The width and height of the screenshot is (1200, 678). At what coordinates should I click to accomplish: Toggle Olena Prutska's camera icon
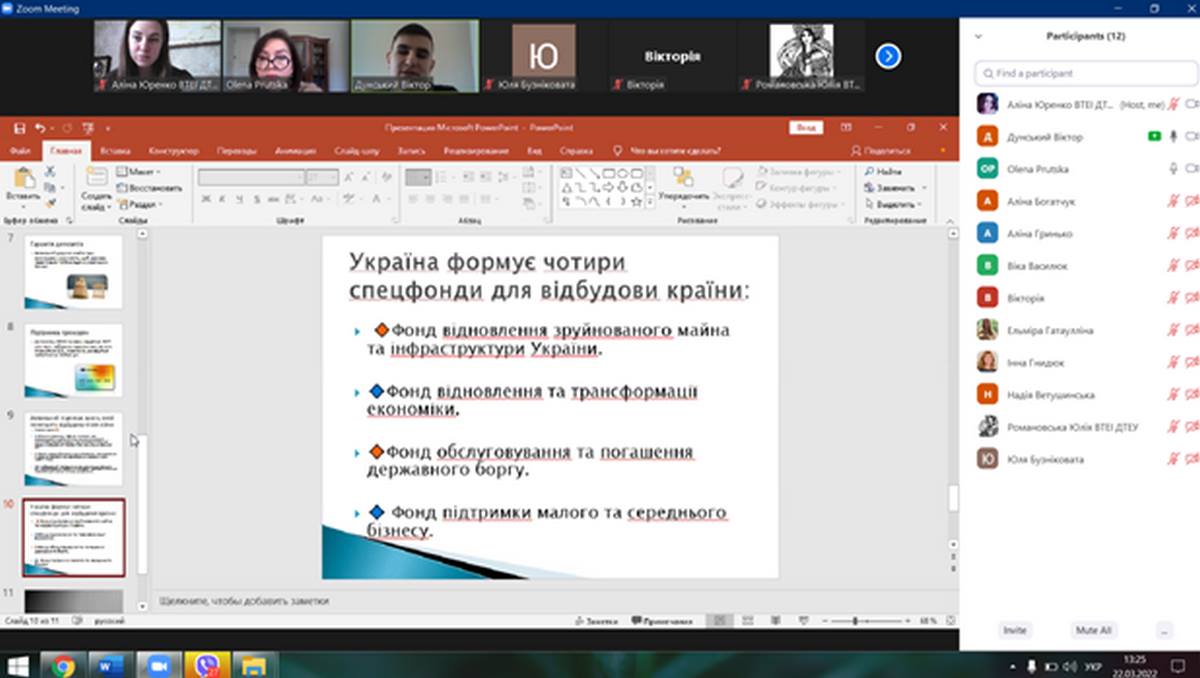[1191, 169]
